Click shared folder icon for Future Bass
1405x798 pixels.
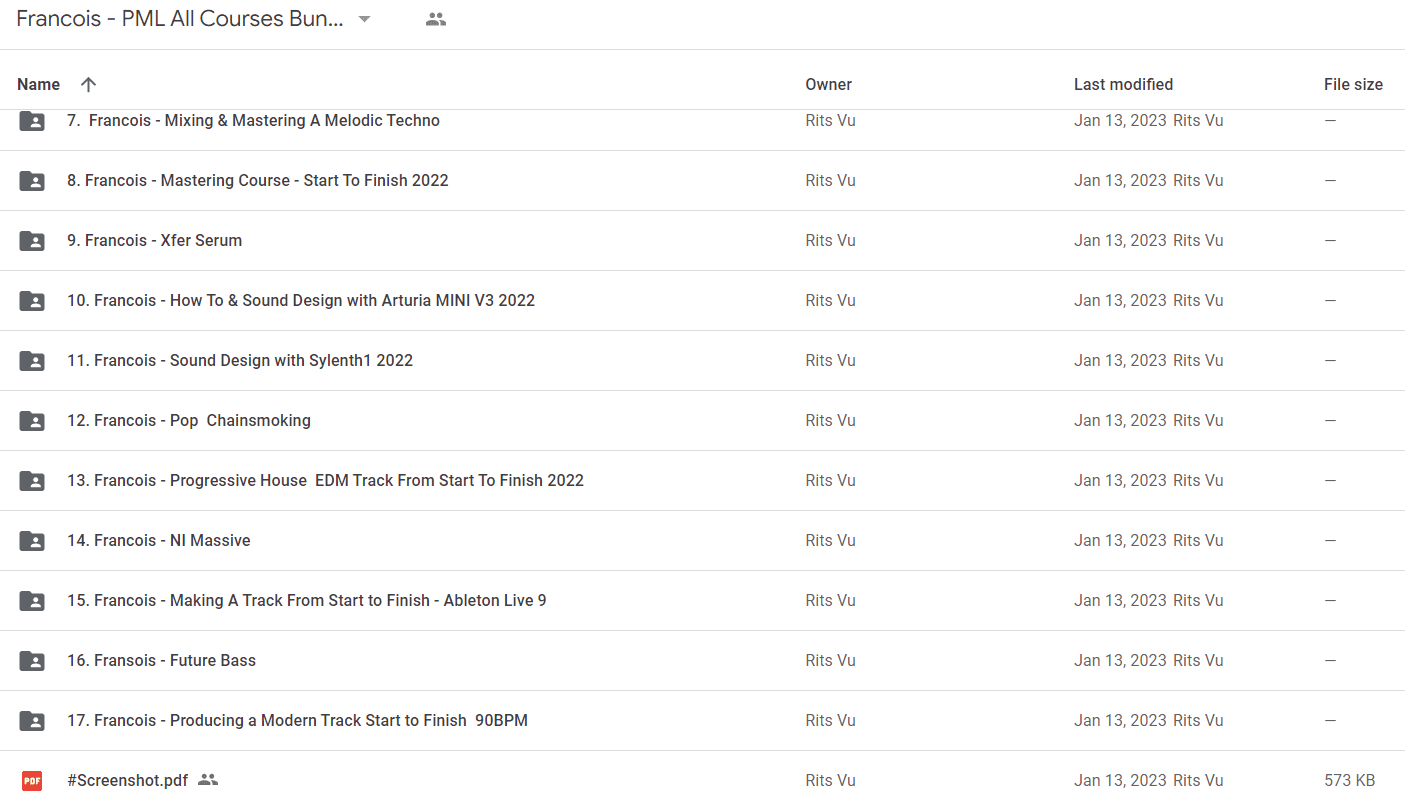(32, 661)
